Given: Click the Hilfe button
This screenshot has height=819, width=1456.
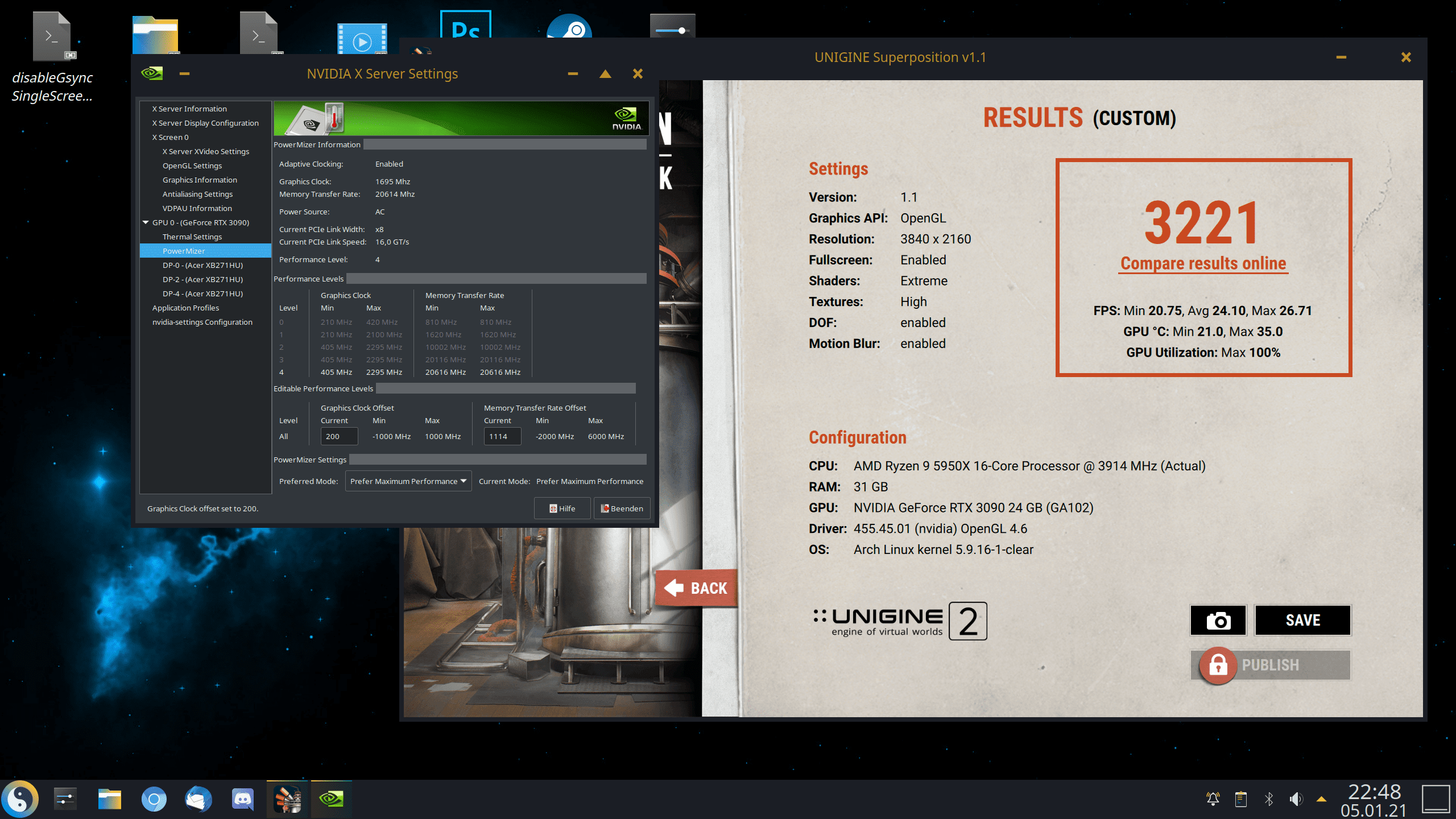Looking at the screenshot, I should pyautogui.click(x=562, y=508).
